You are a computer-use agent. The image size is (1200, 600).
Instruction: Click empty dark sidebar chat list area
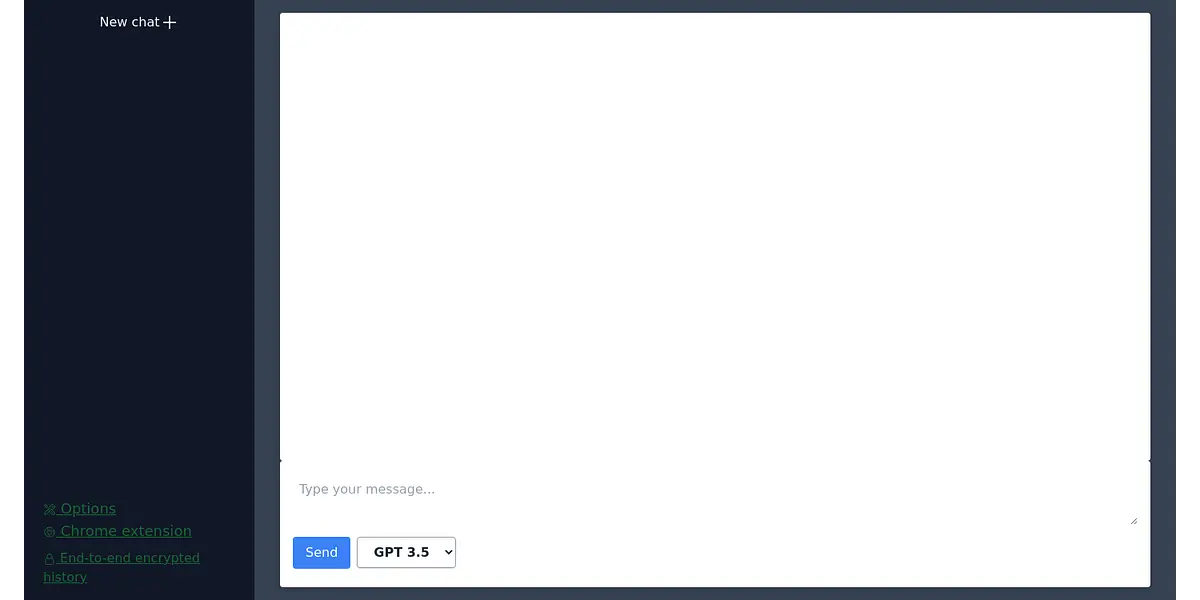coord(139,260)
